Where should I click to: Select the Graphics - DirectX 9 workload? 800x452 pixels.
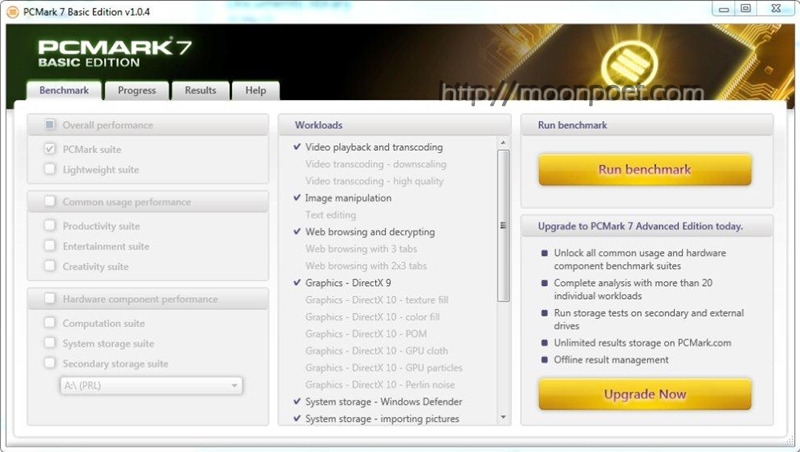click(347, 283)
